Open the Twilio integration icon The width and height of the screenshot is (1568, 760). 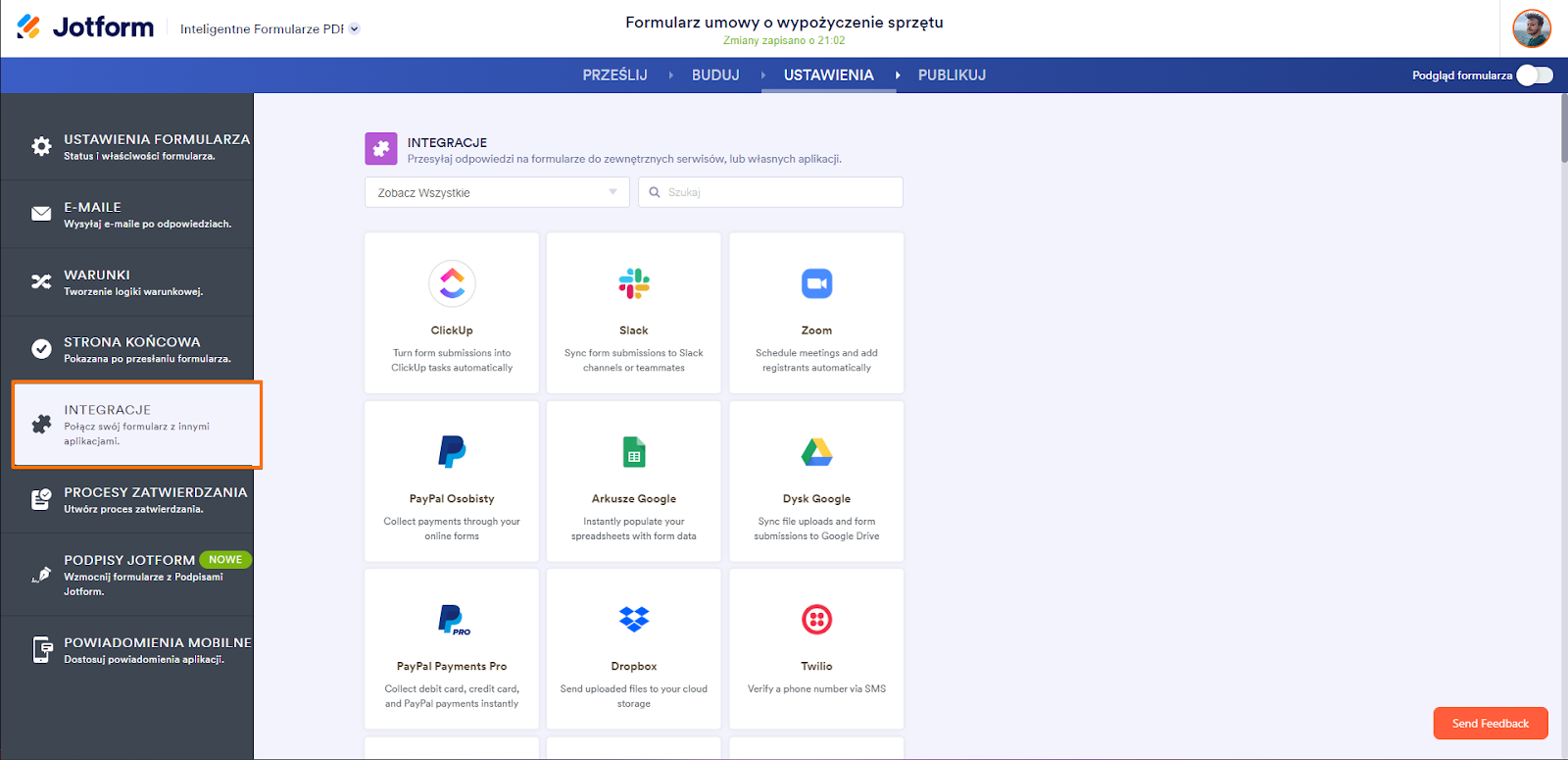(816, 620)
